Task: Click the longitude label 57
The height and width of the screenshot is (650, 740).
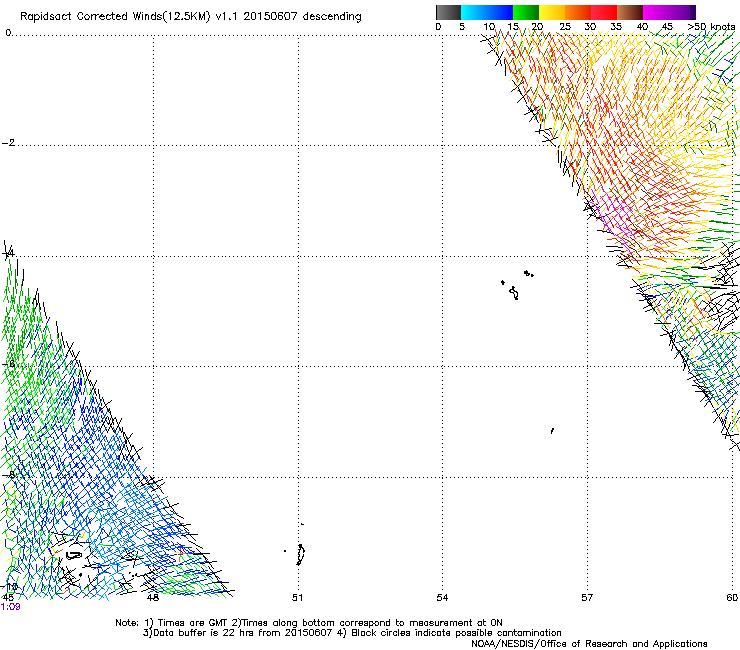Action: (x=587, y=598)
